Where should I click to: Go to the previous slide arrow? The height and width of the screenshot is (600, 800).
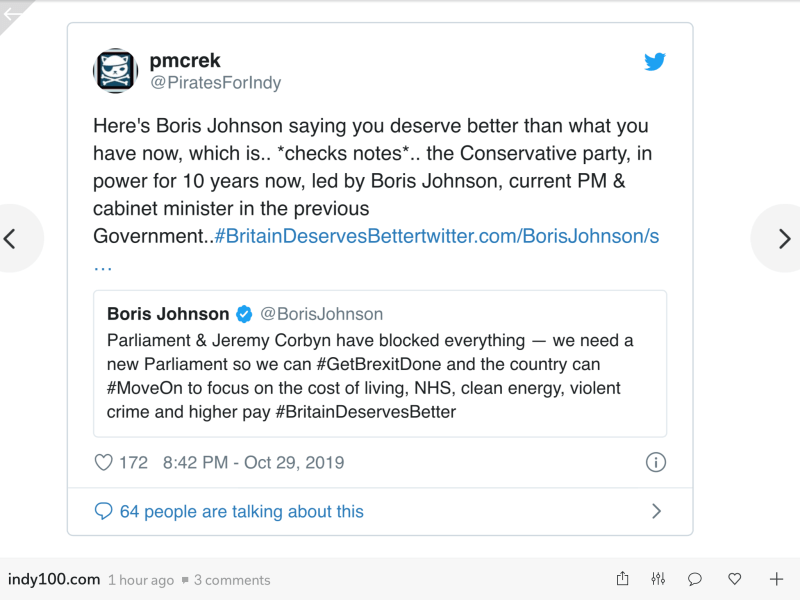(11, 238)
